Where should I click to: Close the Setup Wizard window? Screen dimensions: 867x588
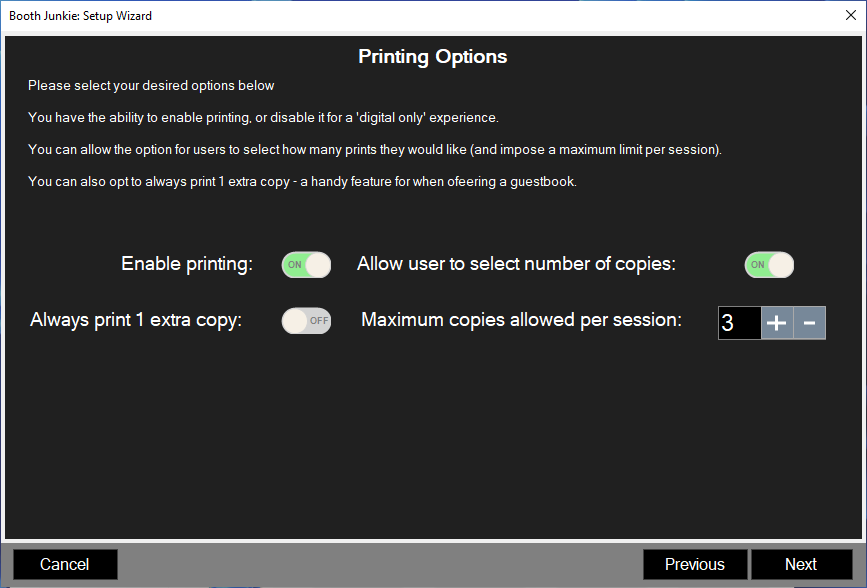[851, 15]
